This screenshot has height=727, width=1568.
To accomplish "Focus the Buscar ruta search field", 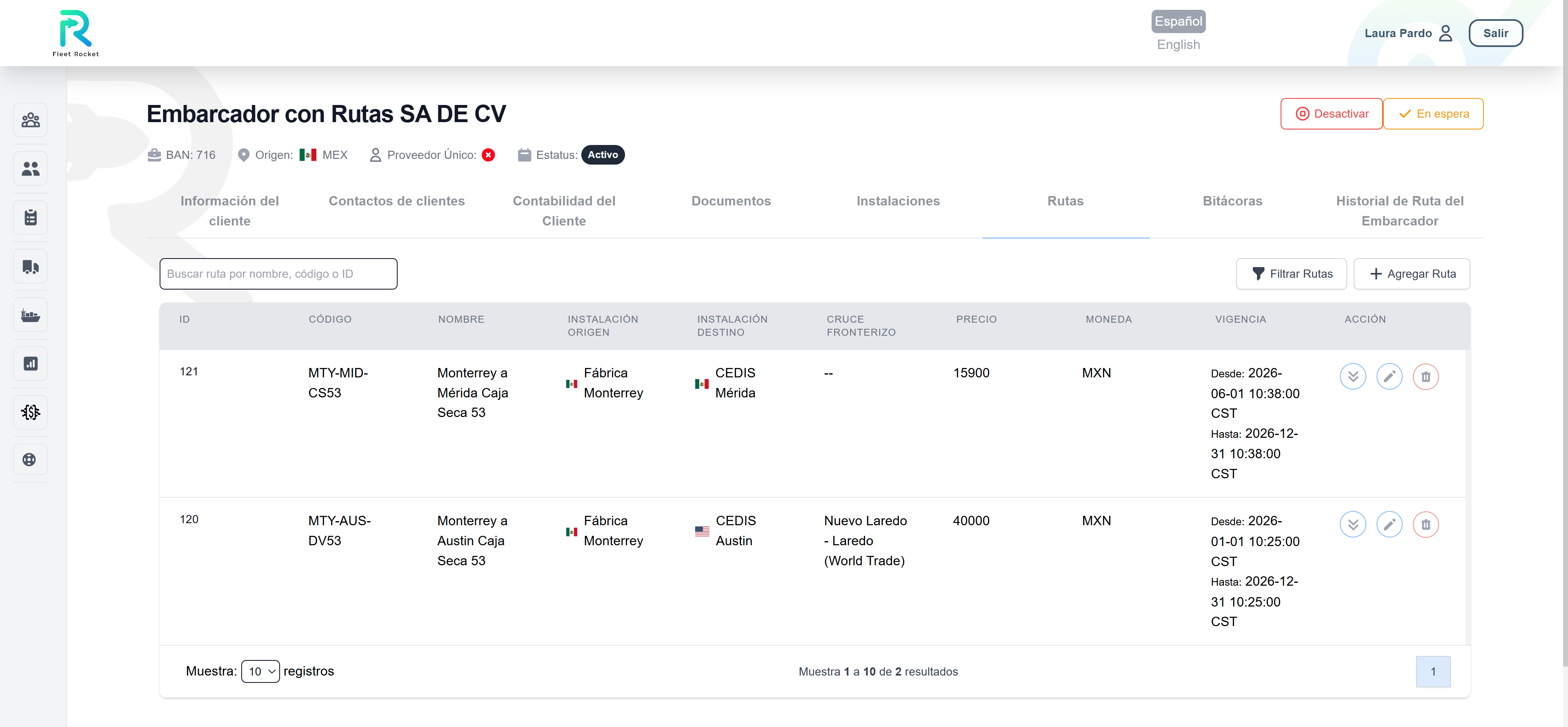I will click(x=278, y=274).
